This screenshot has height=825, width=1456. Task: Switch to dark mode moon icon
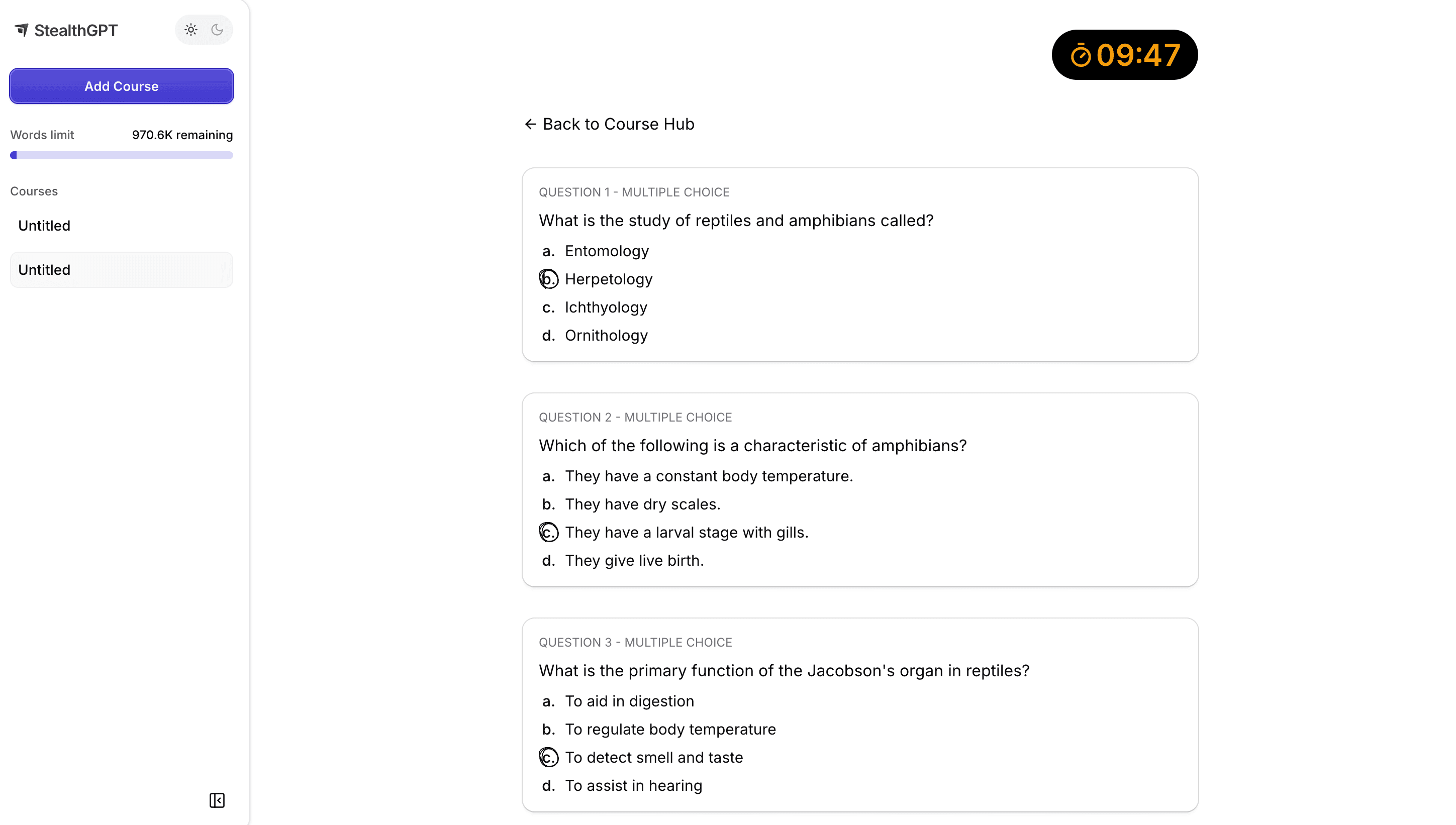217,30
